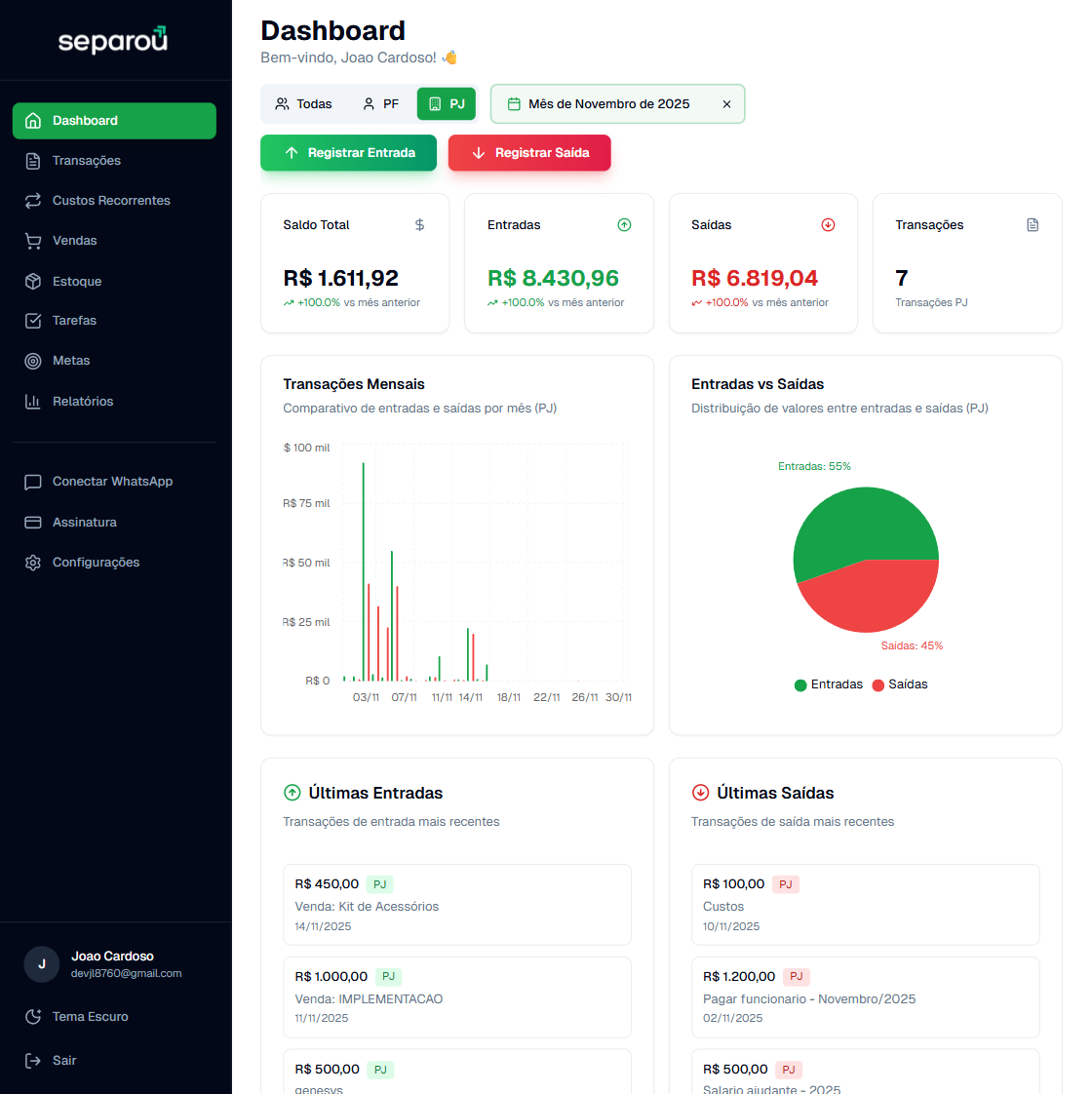This screenshot has height=1094, width=1092.
Task: Switch to the Tarefas tab
Action: 72,320
